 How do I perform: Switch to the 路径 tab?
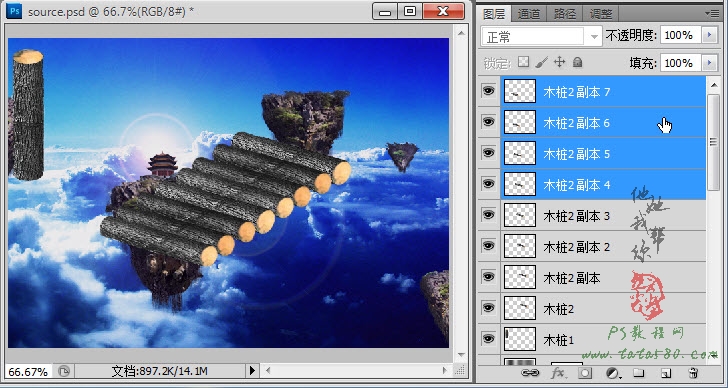click(565, 14)
